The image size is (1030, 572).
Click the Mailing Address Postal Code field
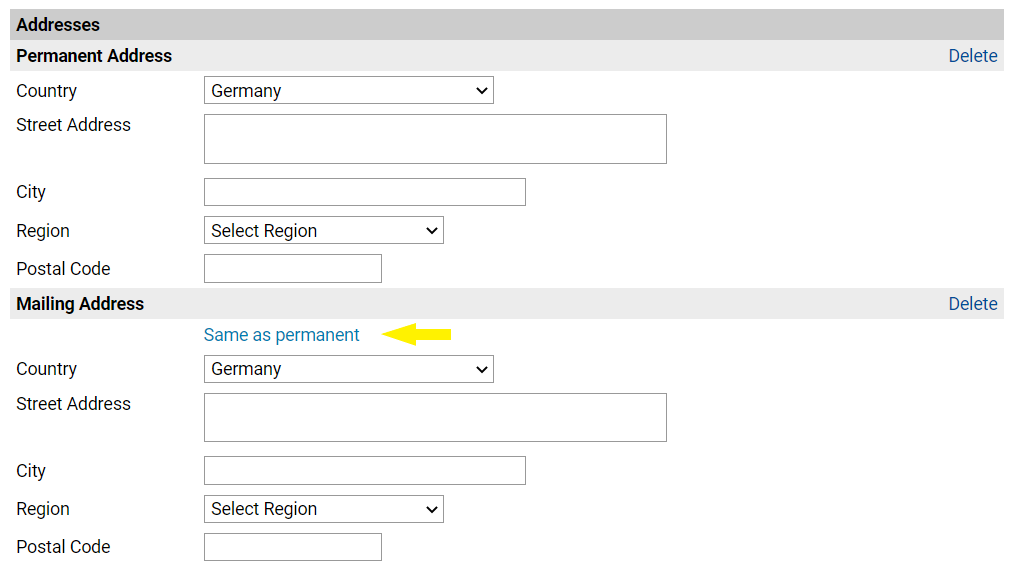(292, 547)
